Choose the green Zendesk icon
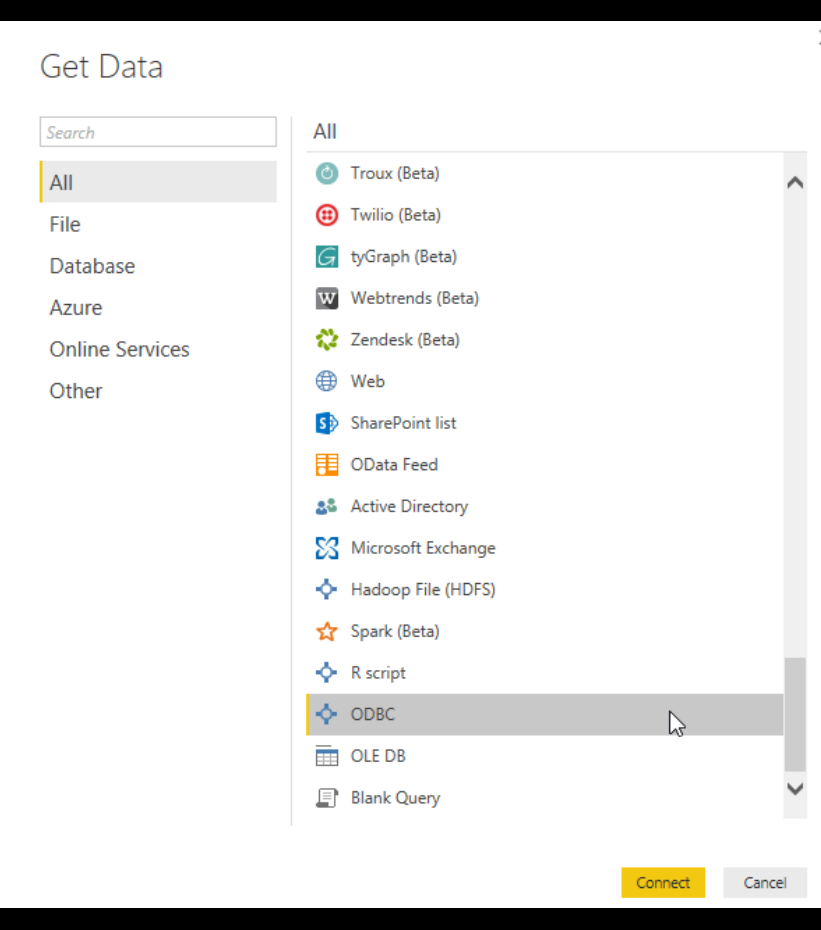 click(x=326, y=340)
